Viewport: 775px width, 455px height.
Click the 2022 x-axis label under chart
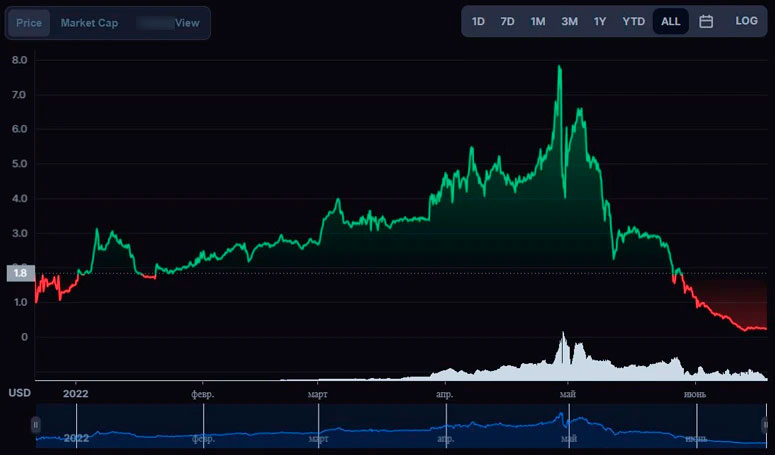point(76,394)
